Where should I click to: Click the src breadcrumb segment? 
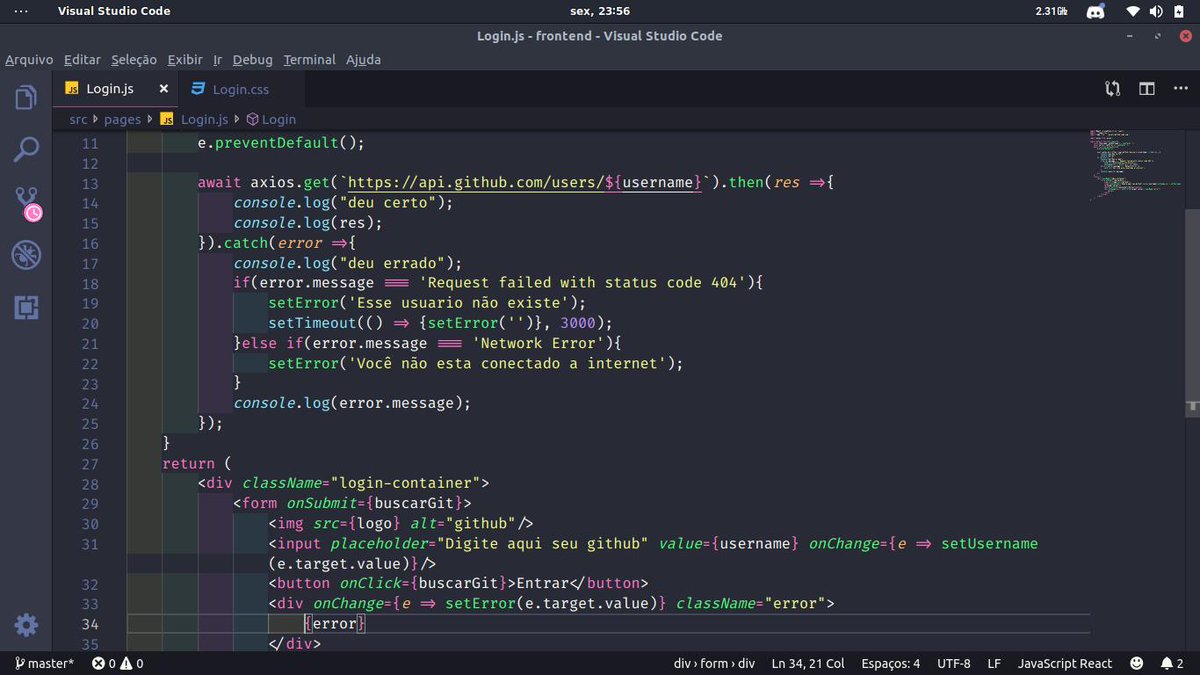coord(78,119)
